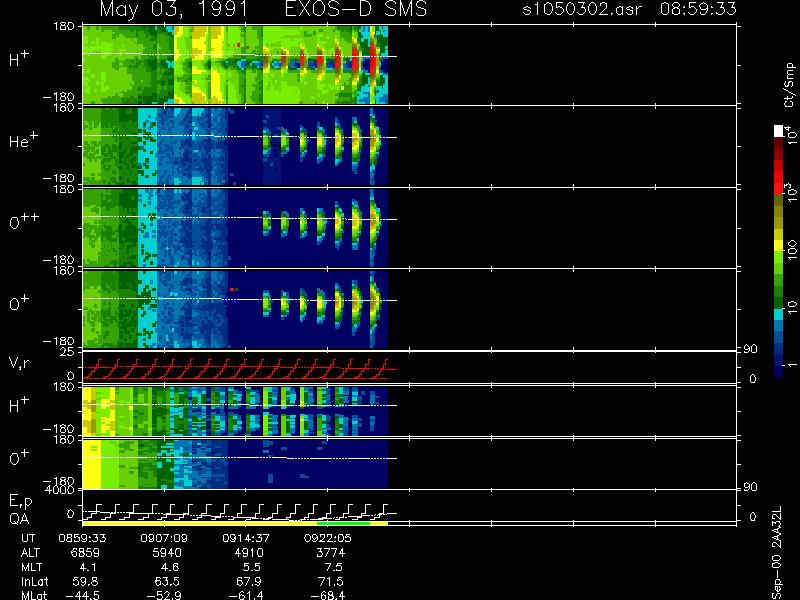Click the InLat value "59.8"
The image size is (800, 600).
point(87,581)
